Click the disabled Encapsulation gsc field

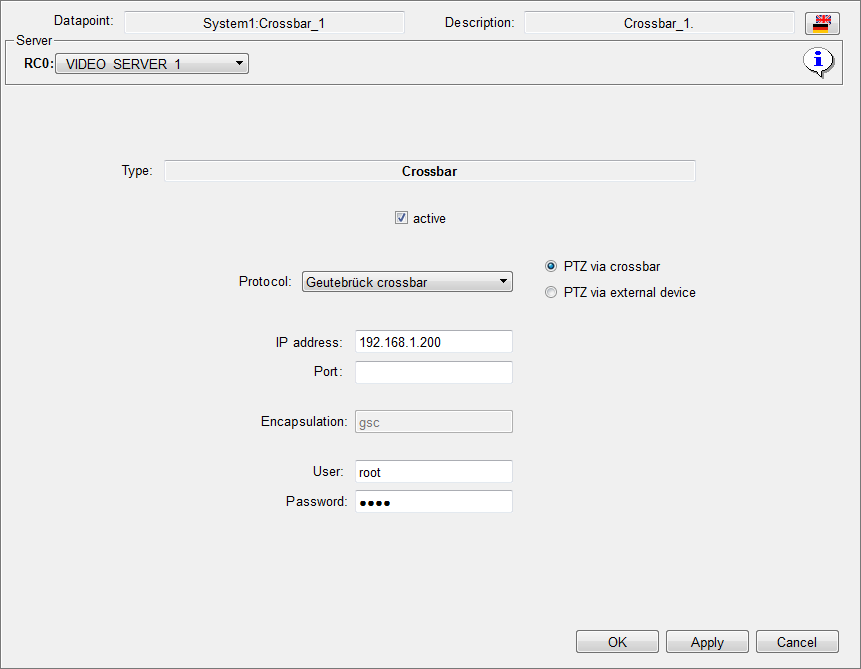(x=433, y=422)
